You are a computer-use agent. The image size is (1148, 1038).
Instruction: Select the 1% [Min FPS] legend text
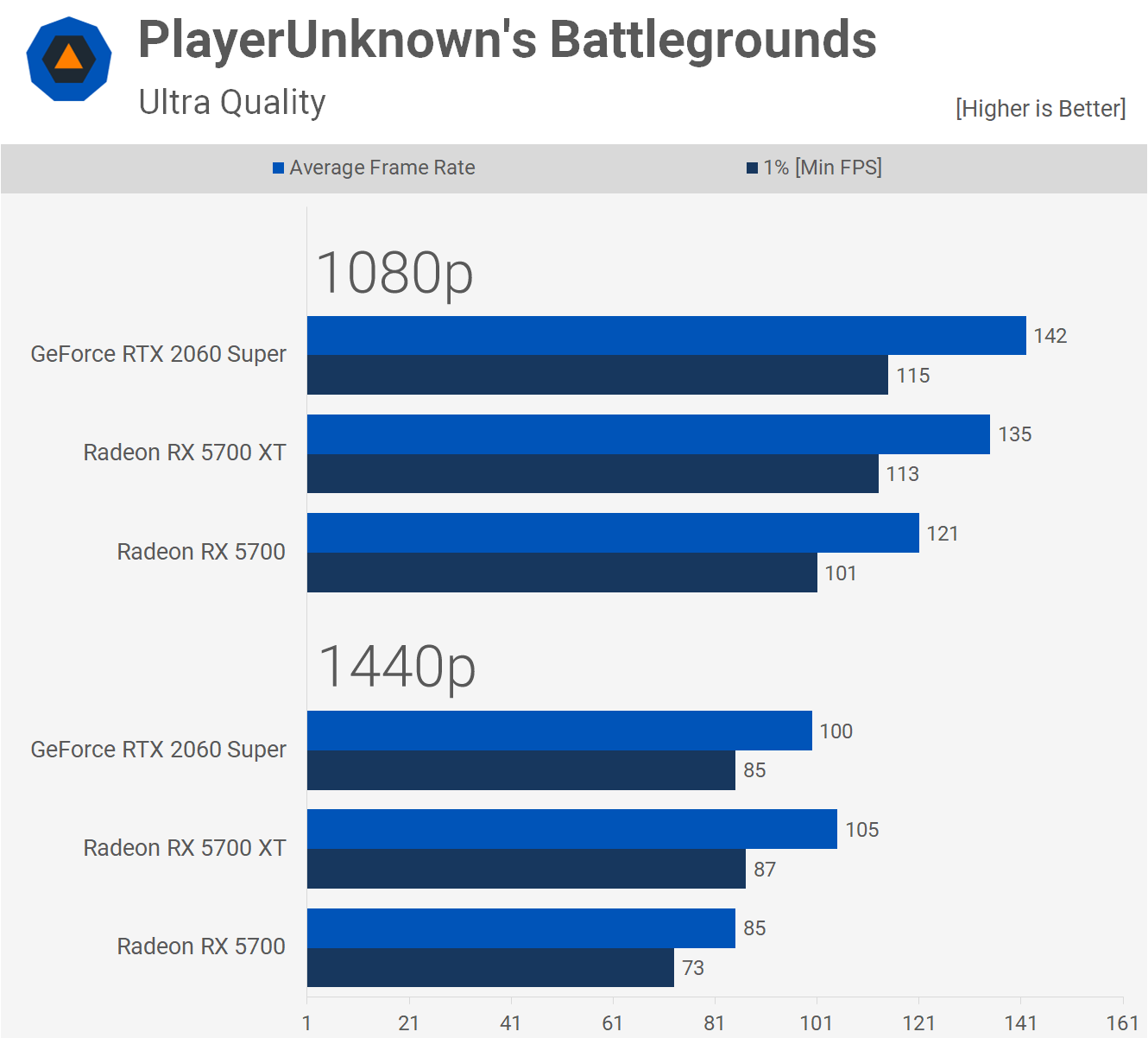[823, 168]
